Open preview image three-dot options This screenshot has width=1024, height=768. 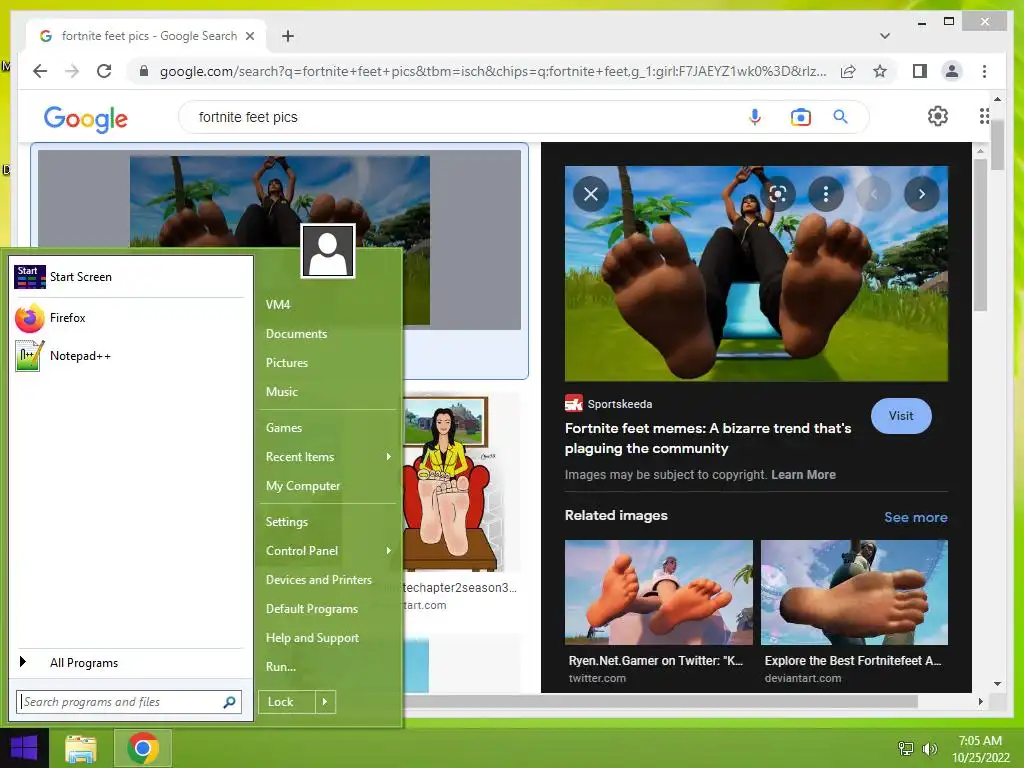(x=826, y=194)
